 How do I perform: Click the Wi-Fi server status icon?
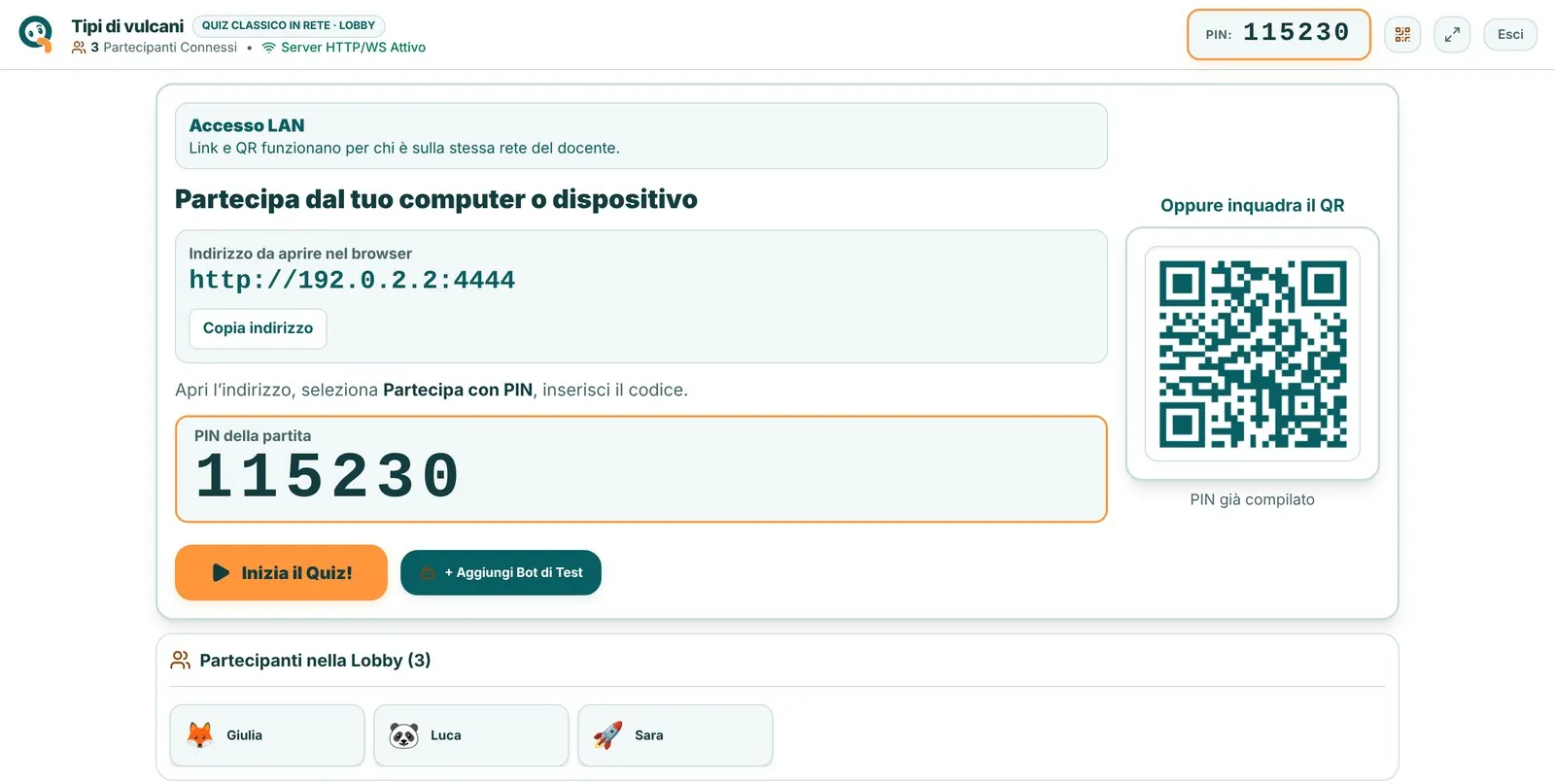[x=269, y=48]
